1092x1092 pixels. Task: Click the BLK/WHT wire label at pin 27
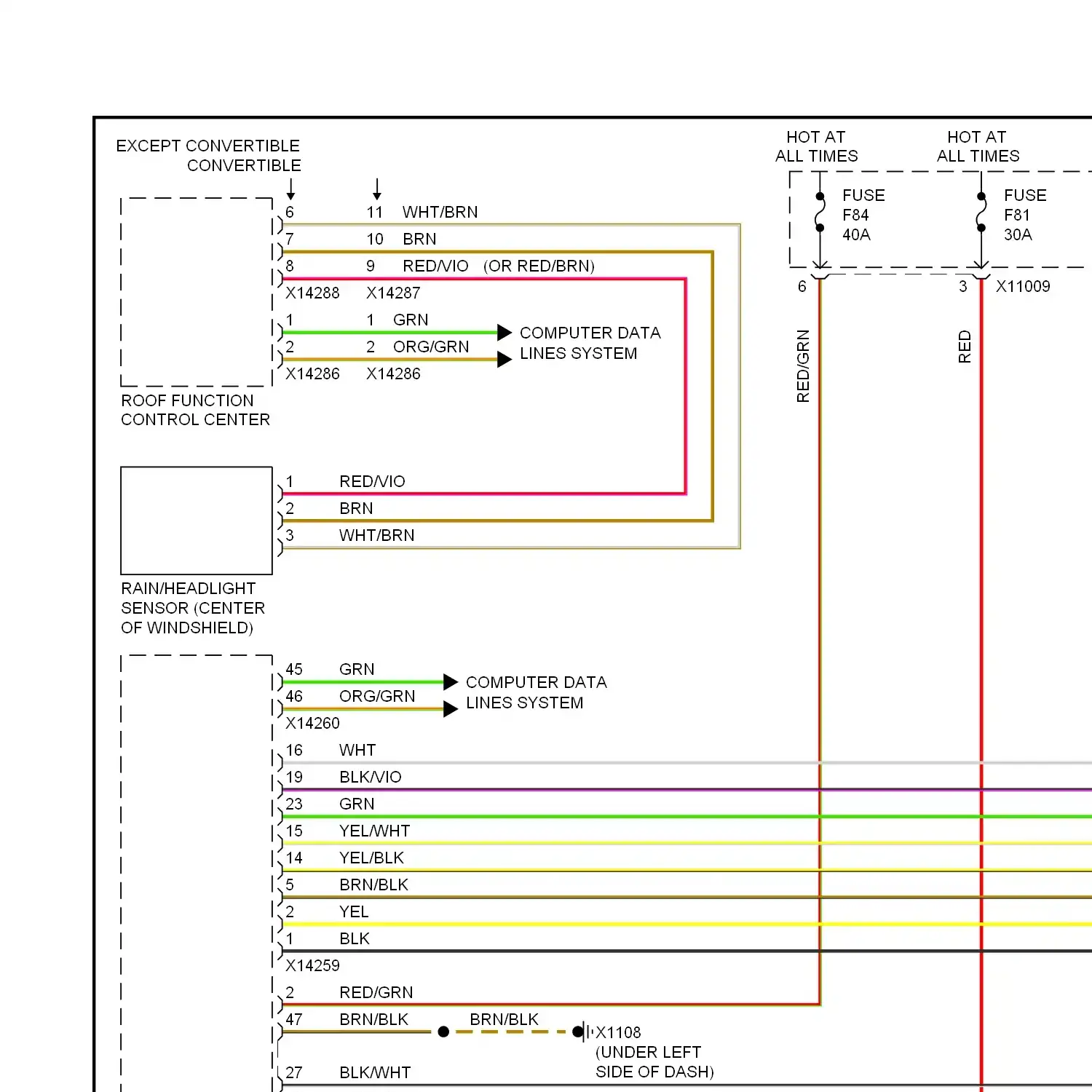click(x=376, y=1072)
